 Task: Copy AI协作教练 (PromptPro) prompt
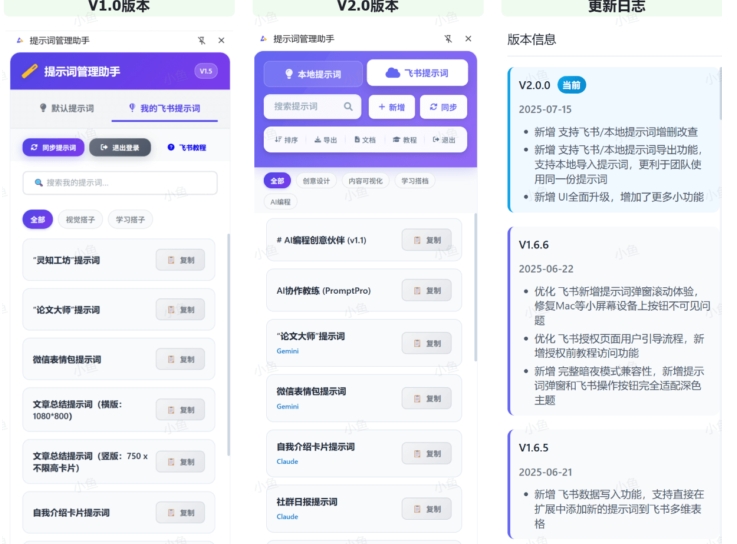tap(427, 290)
